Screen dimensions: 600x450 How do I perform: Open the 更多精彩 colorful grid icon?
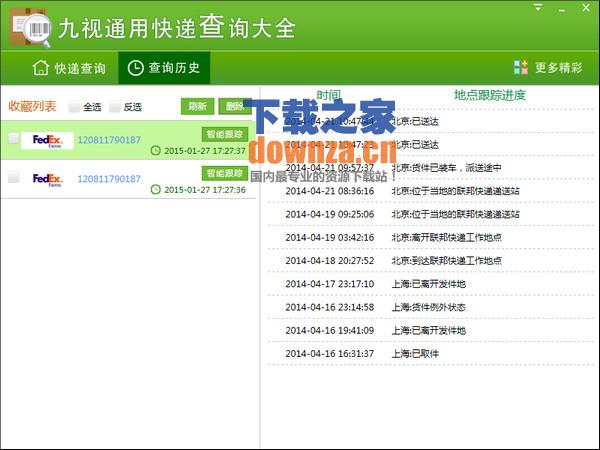click(521, 68)
